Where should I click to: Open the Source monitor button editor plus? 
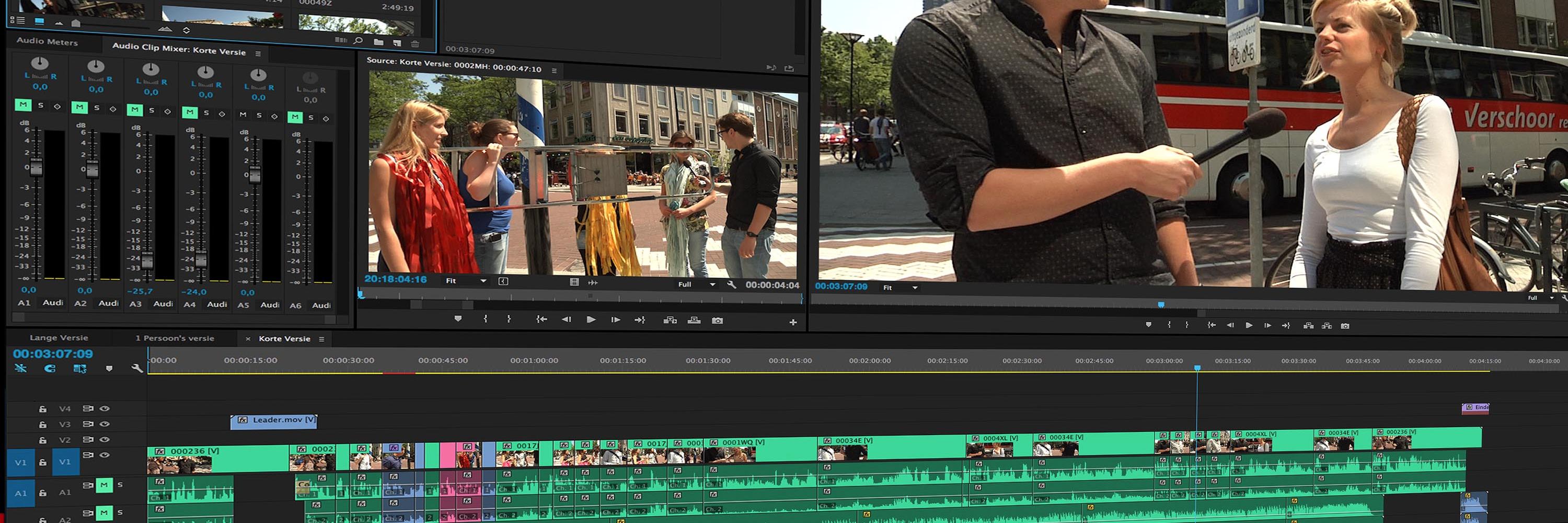(792, 322)
